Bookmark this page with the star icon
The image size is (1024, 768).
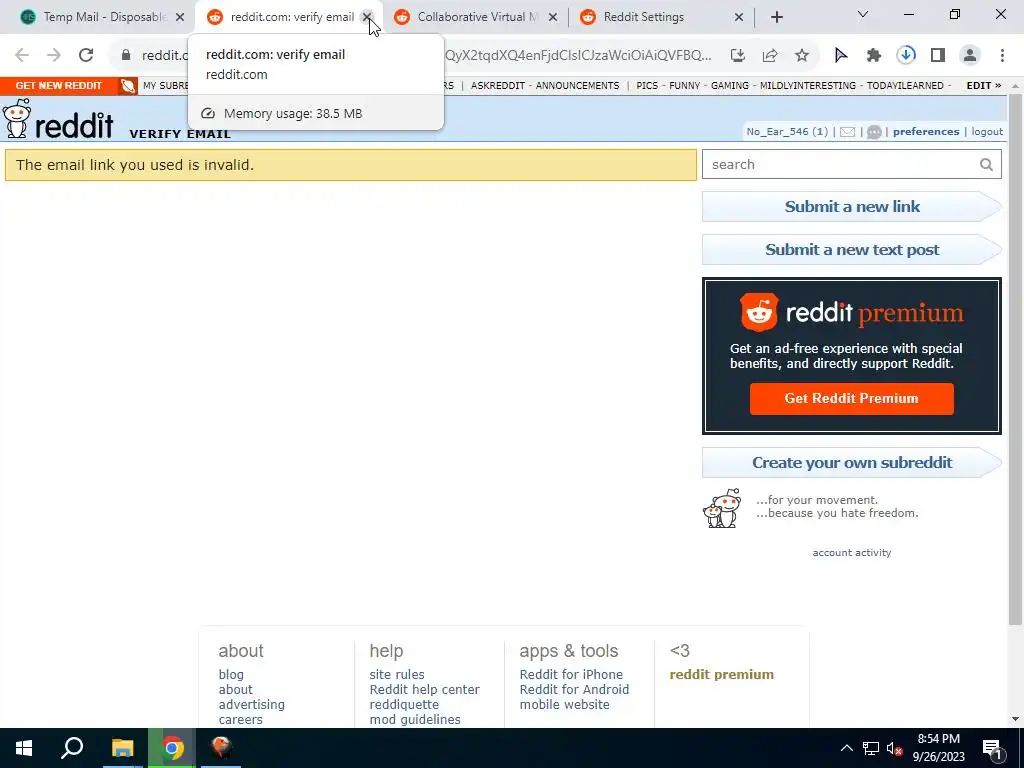[x=802, y=56]
